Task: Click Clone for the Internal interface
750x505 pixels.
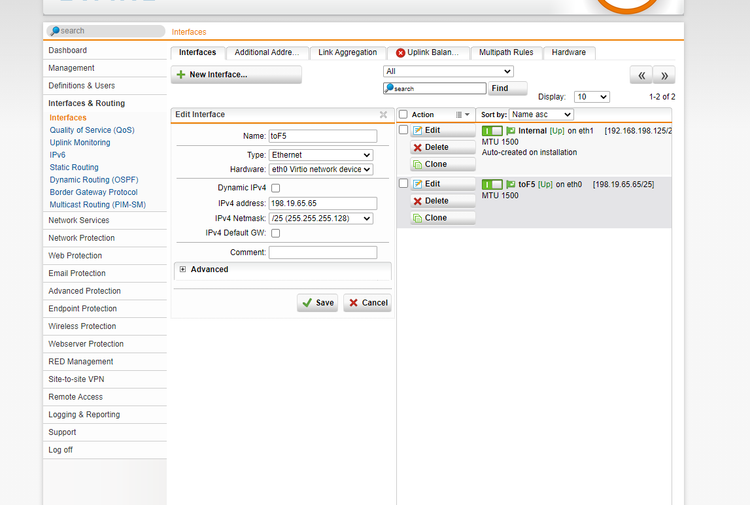Action: coord(442,164)
